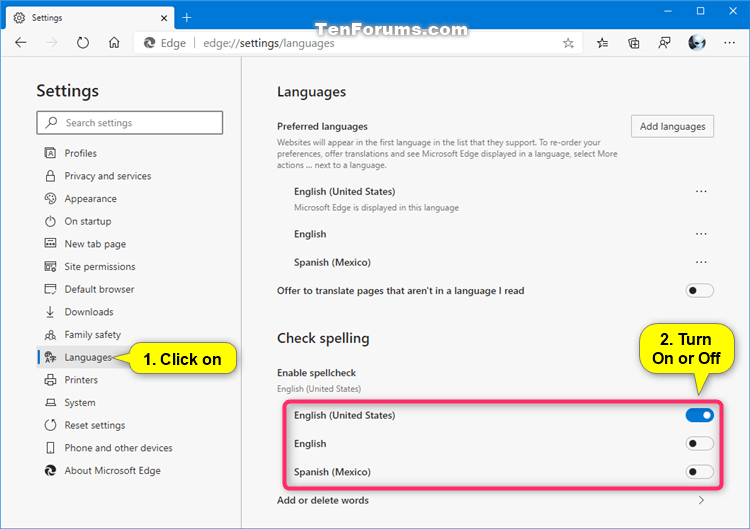This screenshot has height=529, width=750.
Task: Close the Settings tab
Action: pyautogui.click(x=164, y=18)
